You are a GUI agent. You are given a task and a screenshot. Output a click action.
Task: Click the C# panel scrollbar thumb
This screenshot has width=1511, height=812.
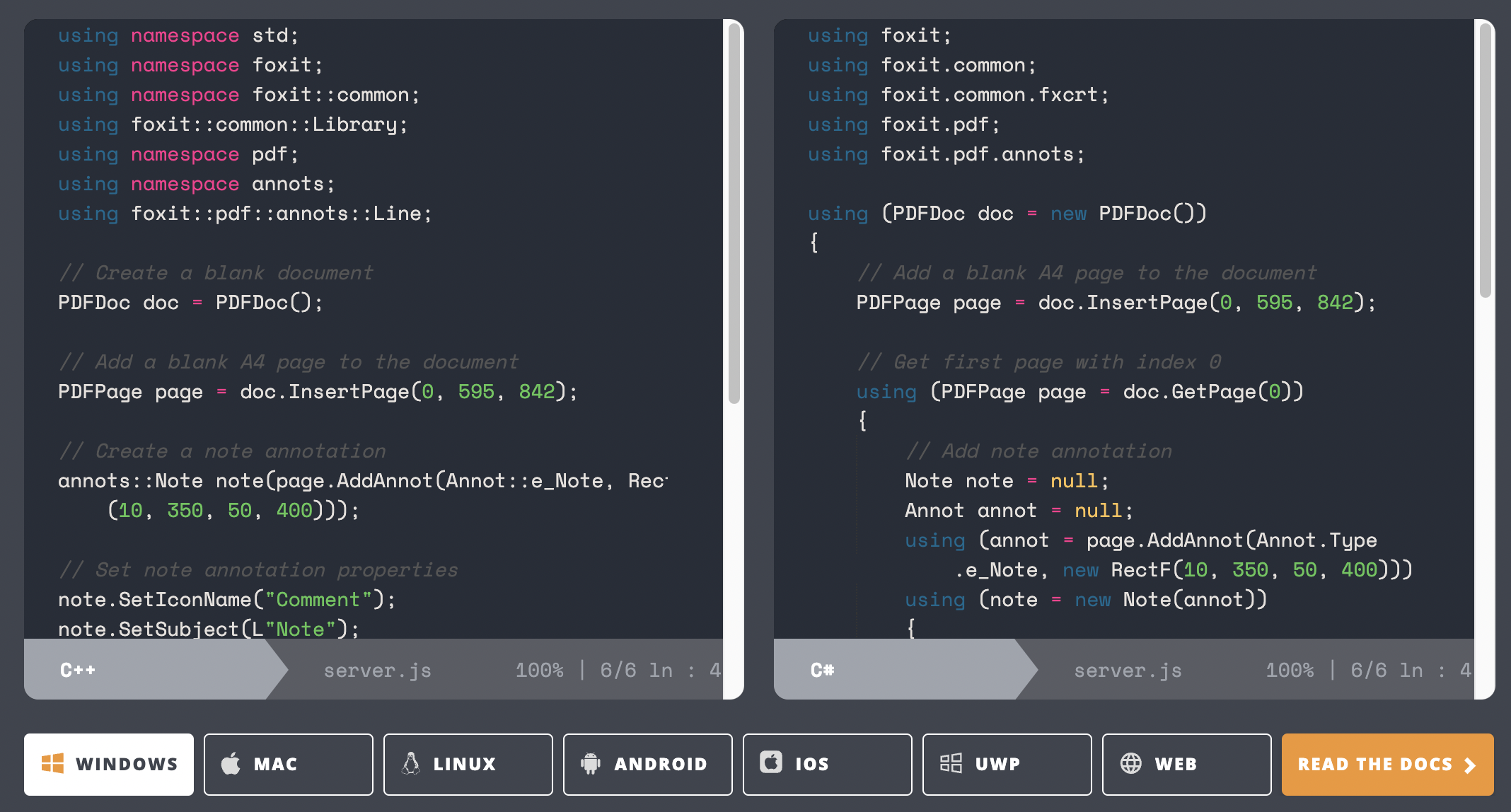tap(1485, 159)
